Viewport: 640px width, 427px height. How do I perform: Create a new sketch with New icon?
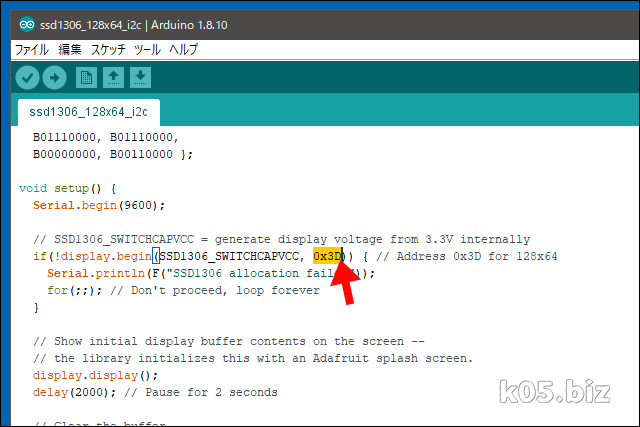coord(86,78)
